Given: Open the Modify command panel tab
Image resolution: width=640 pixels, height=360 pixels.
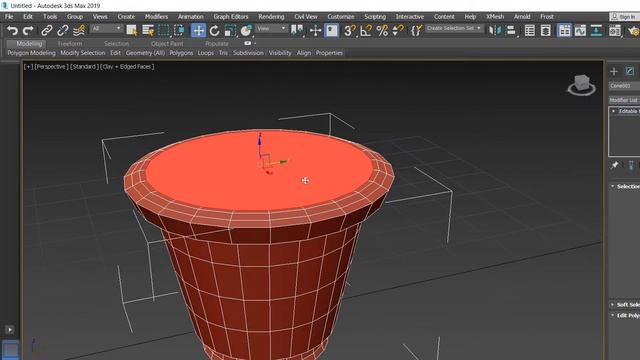Looking at the screenshot, I should 630,71.
